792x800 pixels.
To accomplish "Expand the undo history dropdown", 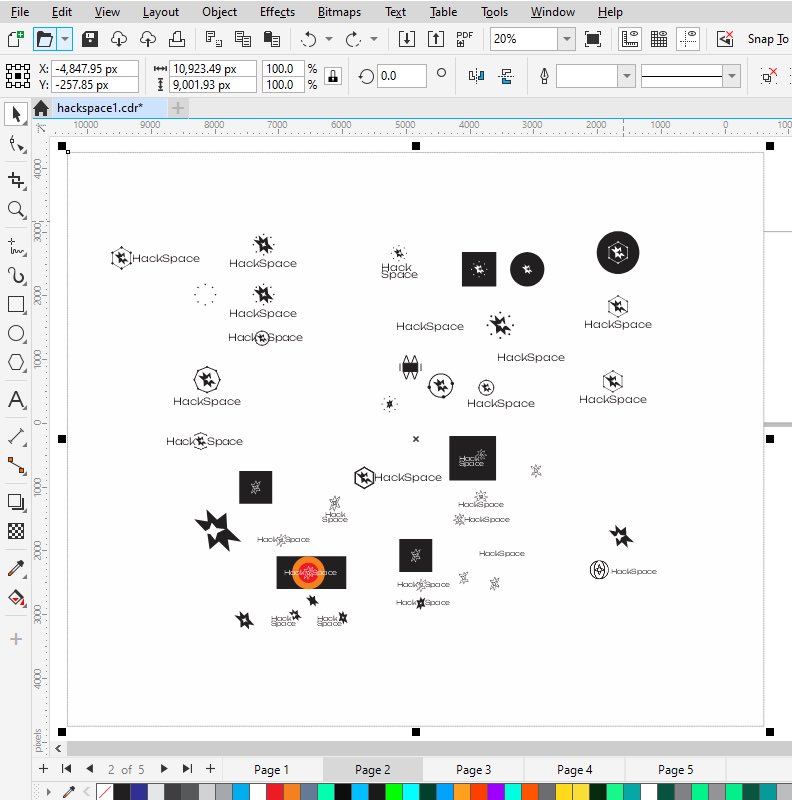I will point(329,39).
